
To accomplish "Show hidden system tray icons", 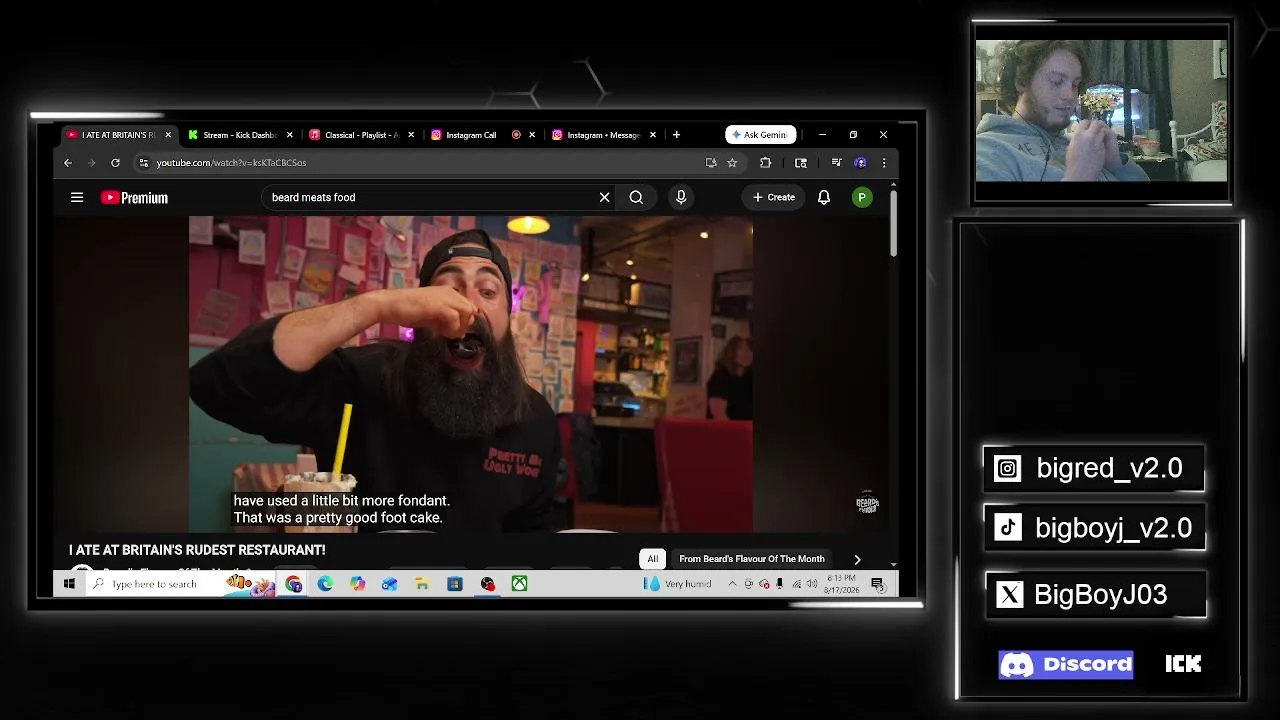I will click(x=732, y=584).
